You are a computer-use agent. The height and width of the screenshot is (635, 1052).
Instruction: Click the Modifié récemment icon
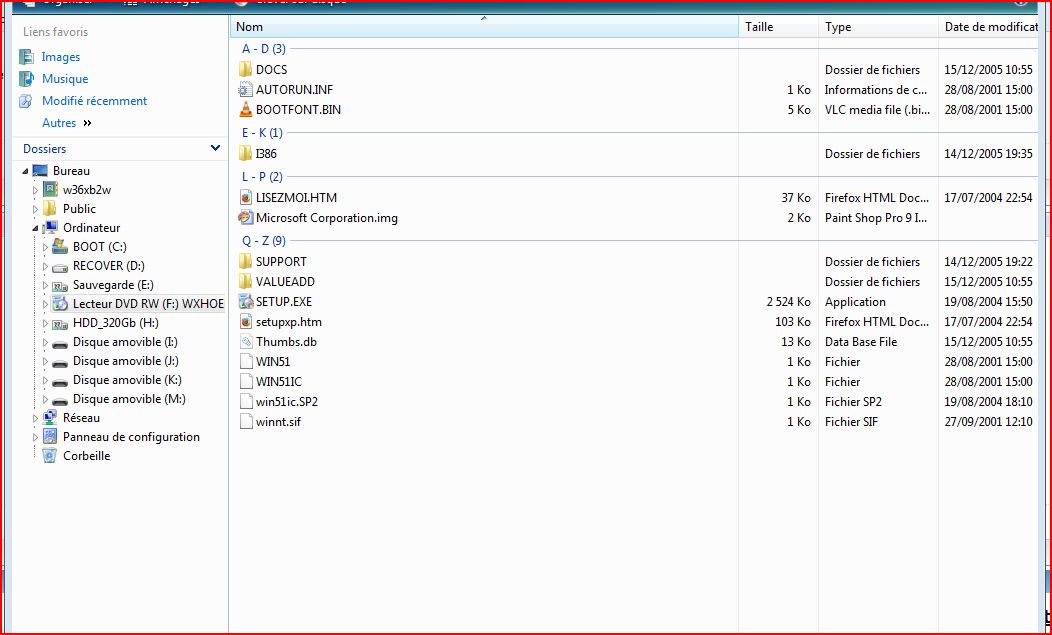pyautogui.click(x=26, y=101)
